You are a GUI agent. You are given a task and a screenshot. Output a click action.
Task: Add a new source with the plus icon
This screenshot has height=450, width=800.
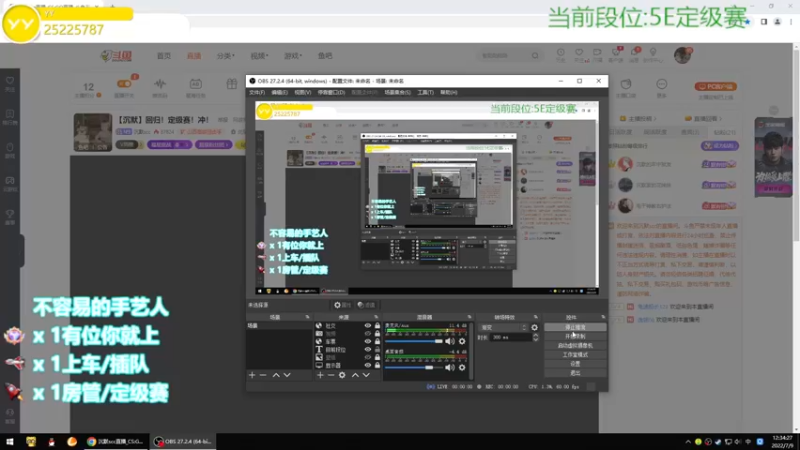coord(320,375)
